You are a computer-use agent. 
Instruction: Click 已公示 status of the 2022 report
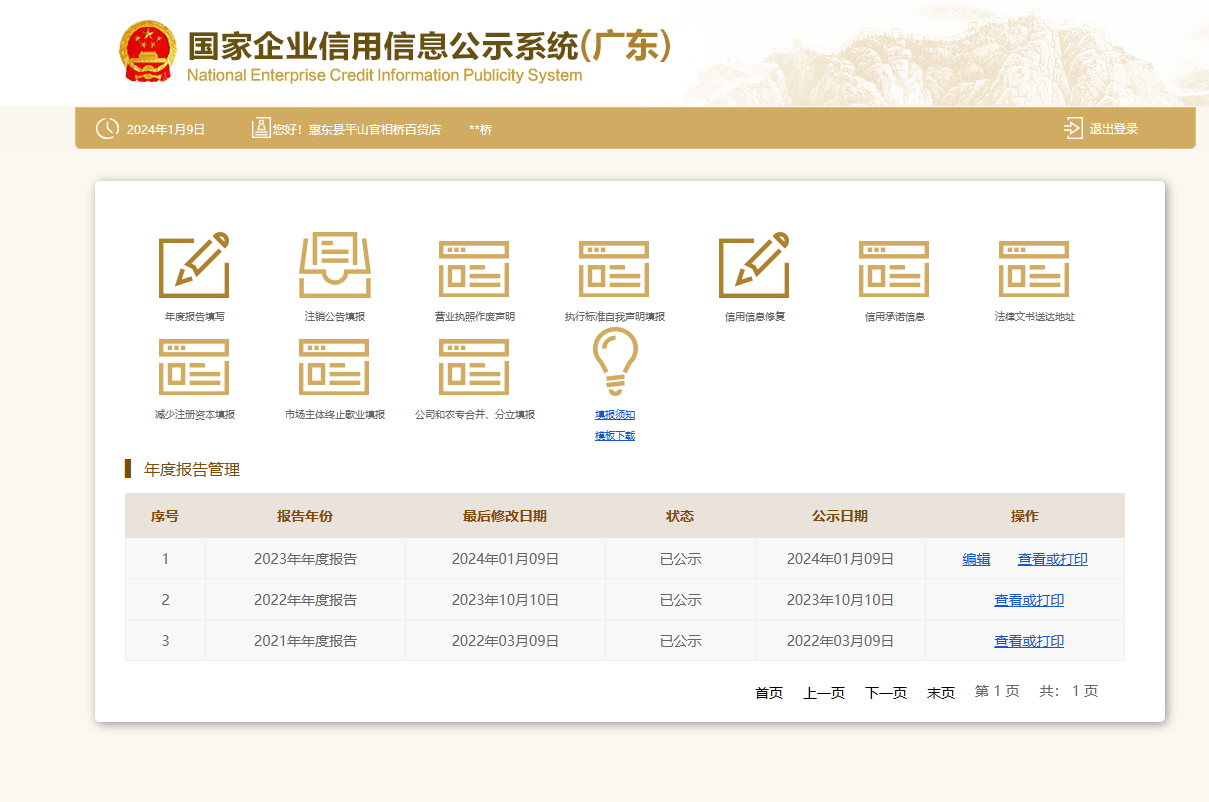point(680,600)
